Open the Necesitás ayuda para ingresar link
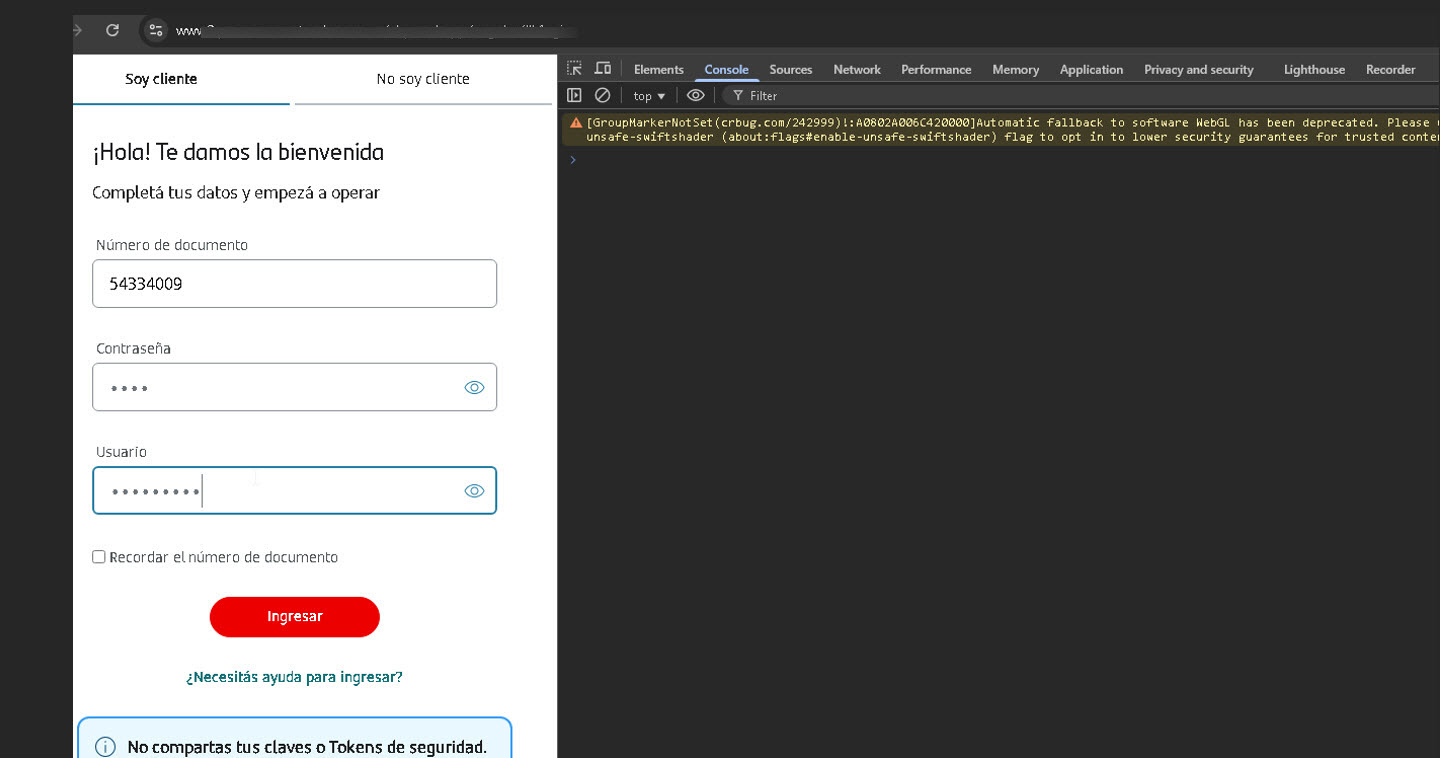The height and width of the screenshot is (758, 1440). (x=294, y=677)
